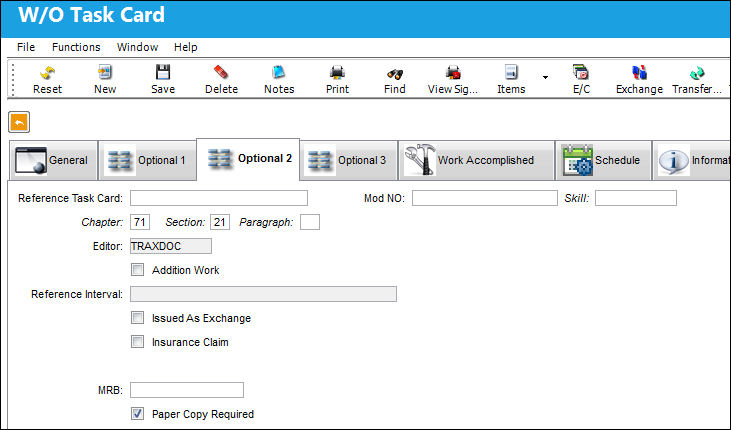Screen dimensions: 731x430
Task: Click the Mod NO input field
Action: click(485, 198)
